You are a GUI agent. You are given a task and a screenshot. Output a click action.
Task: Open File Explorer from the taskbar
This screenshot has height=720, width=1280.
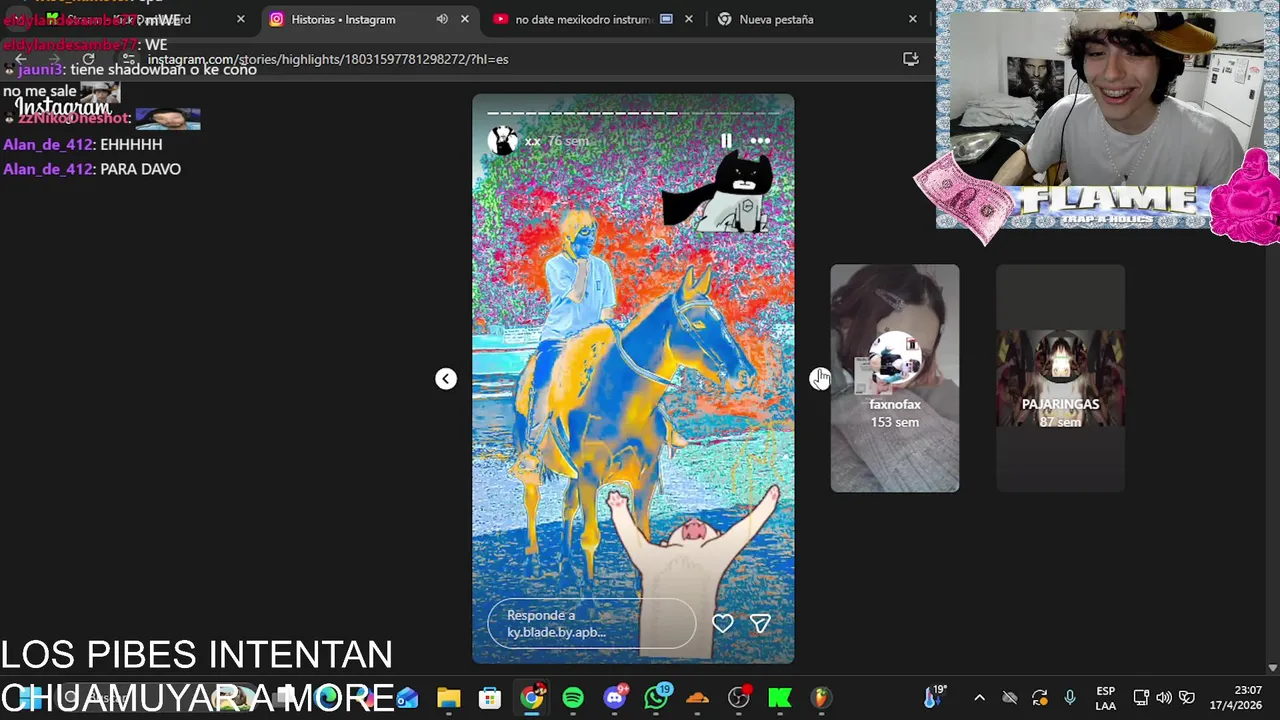click(x=448, y=698)
